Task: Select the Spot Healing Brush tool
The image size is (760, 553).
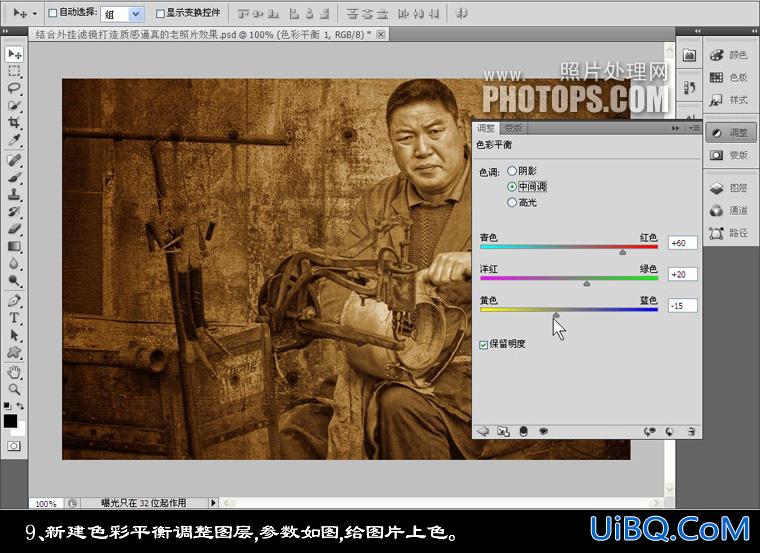Action: [14, 160]
